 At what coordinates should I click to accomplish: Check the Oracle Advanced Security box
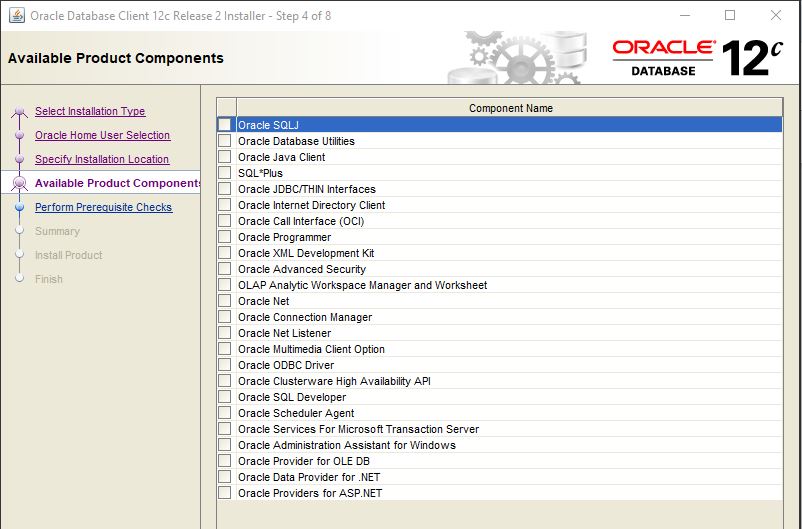pos(225,269)
